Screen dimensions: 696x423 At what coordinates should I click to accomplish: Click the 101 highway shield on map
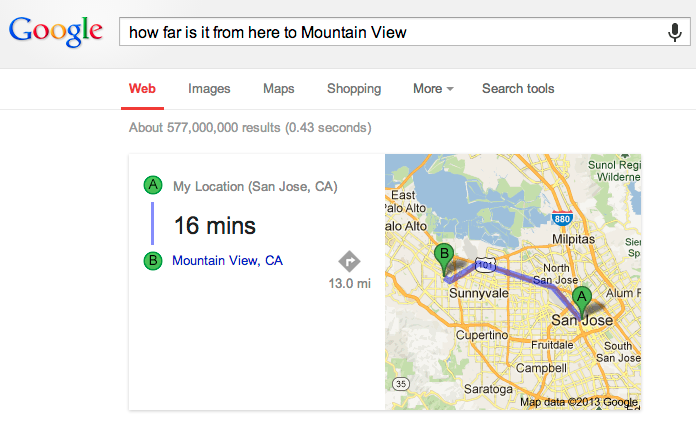pos(486,265)
